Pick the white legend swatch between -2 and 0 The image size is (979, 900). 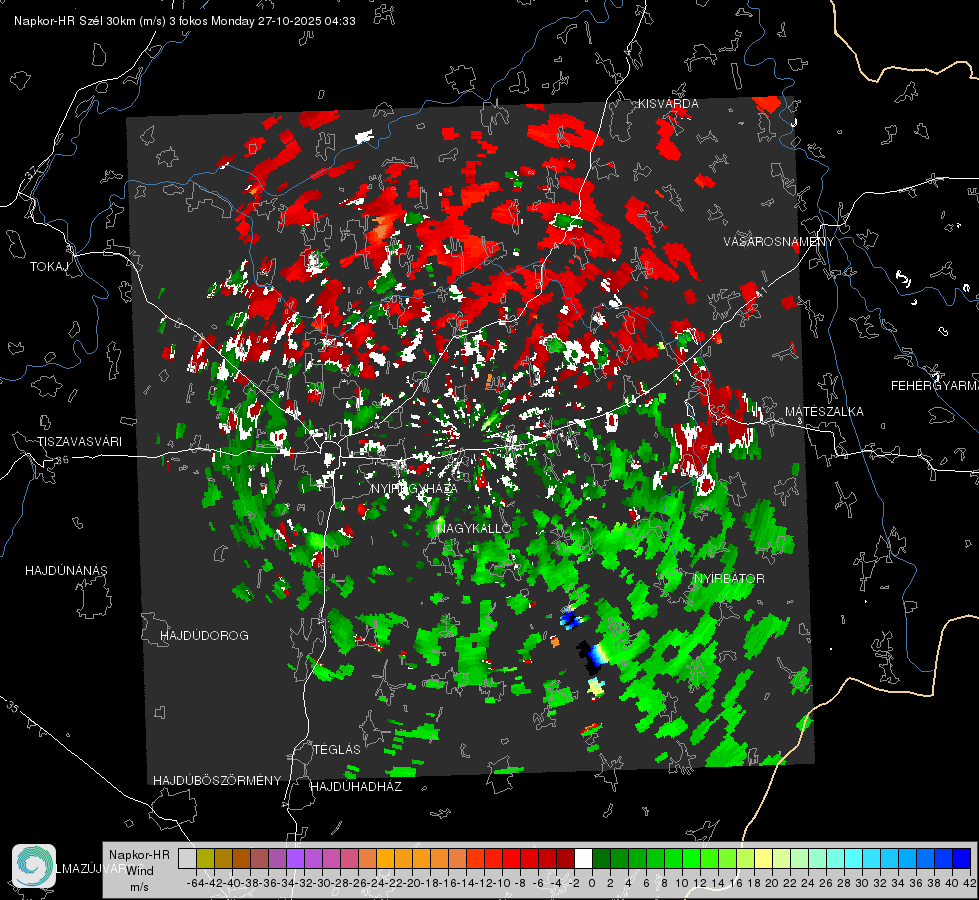(x=583, y=858)
